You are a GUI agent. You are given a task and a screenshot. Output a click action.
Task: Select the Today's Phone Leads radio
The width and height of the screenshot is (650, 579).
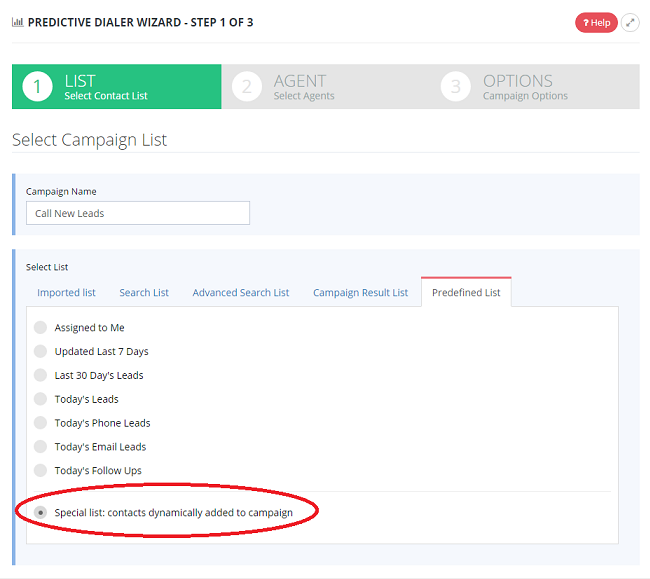[40, 423]
